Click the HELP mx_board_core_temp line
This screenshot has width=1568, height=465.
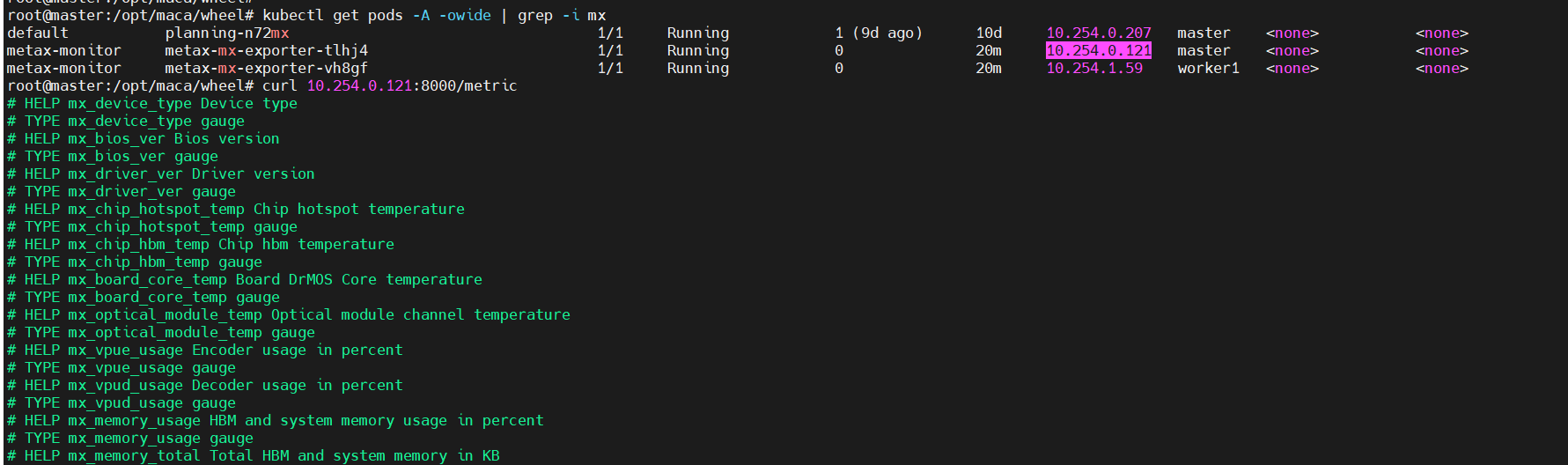(x=244, y=279)
